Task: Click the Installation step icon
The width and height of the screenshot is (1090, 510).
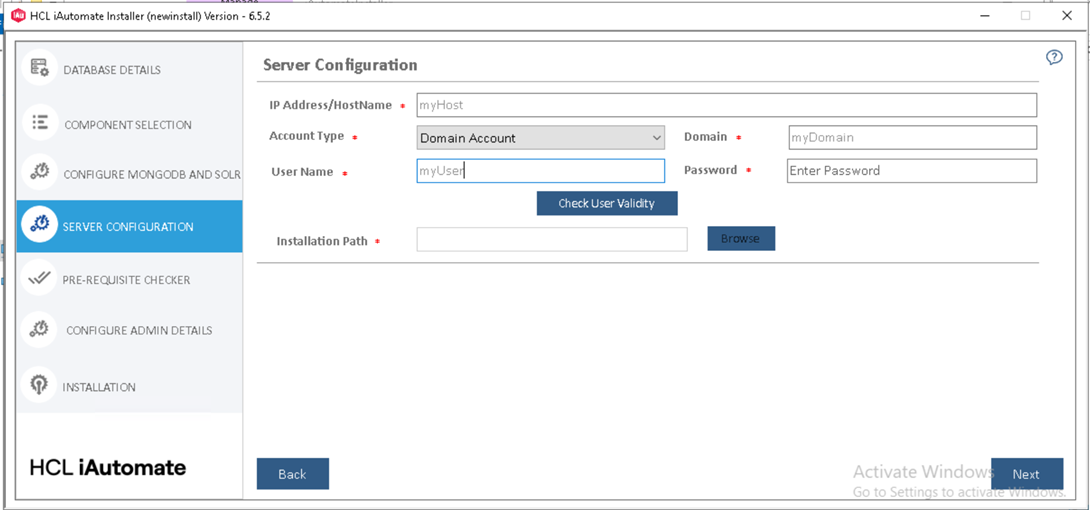Action: [39, 386]
